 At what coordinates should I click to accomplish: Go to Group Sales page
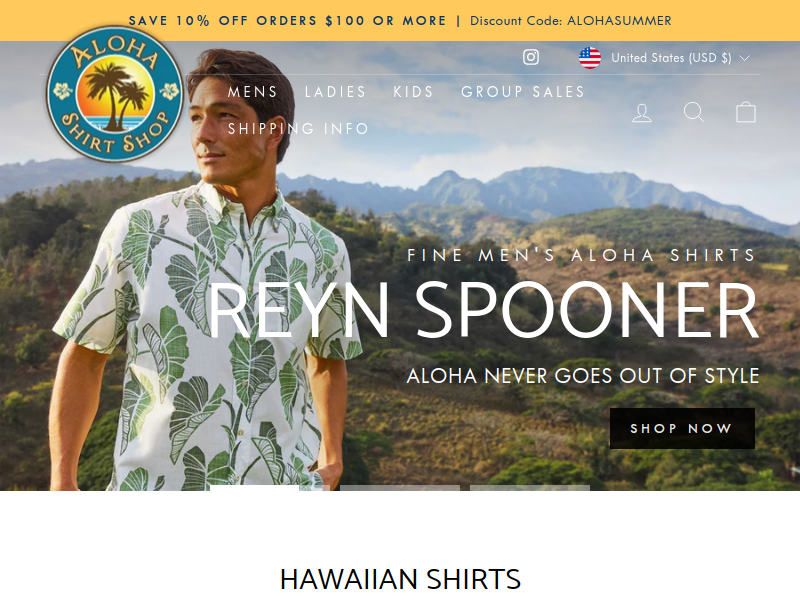[x=523, y=92]
